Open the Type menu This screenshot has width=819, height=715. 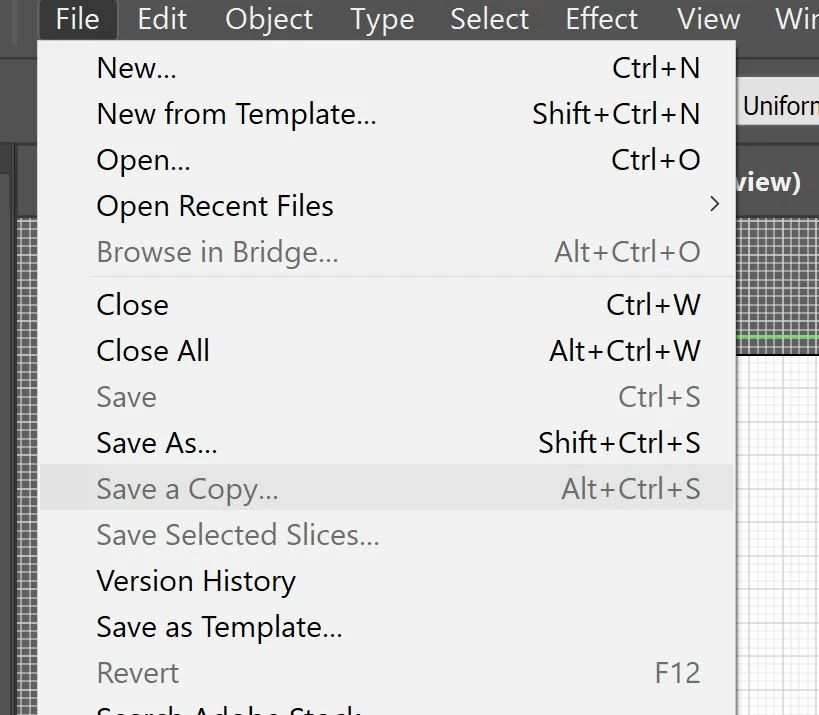pyautogui.click(x=381, y=19)
